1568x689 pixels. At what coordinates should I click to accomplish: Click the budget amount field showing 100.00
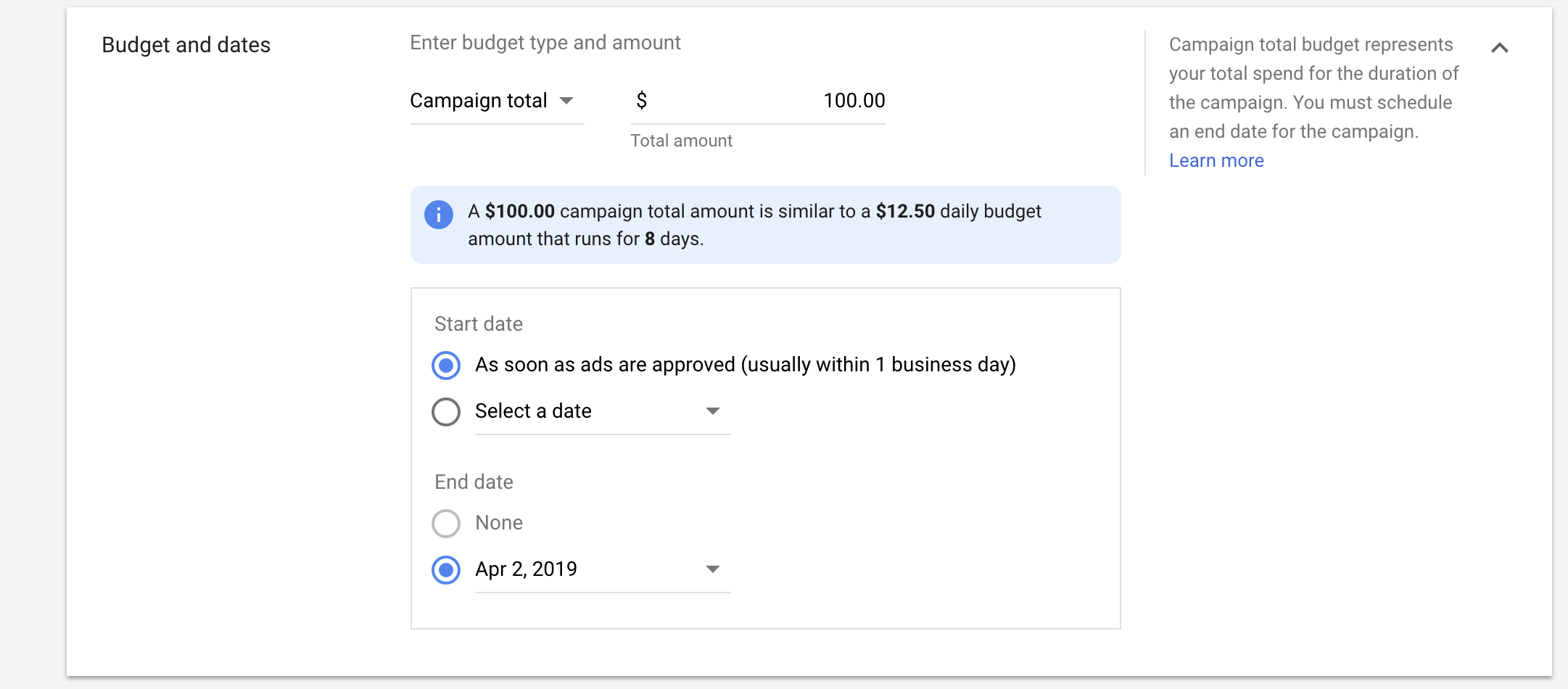798,101
